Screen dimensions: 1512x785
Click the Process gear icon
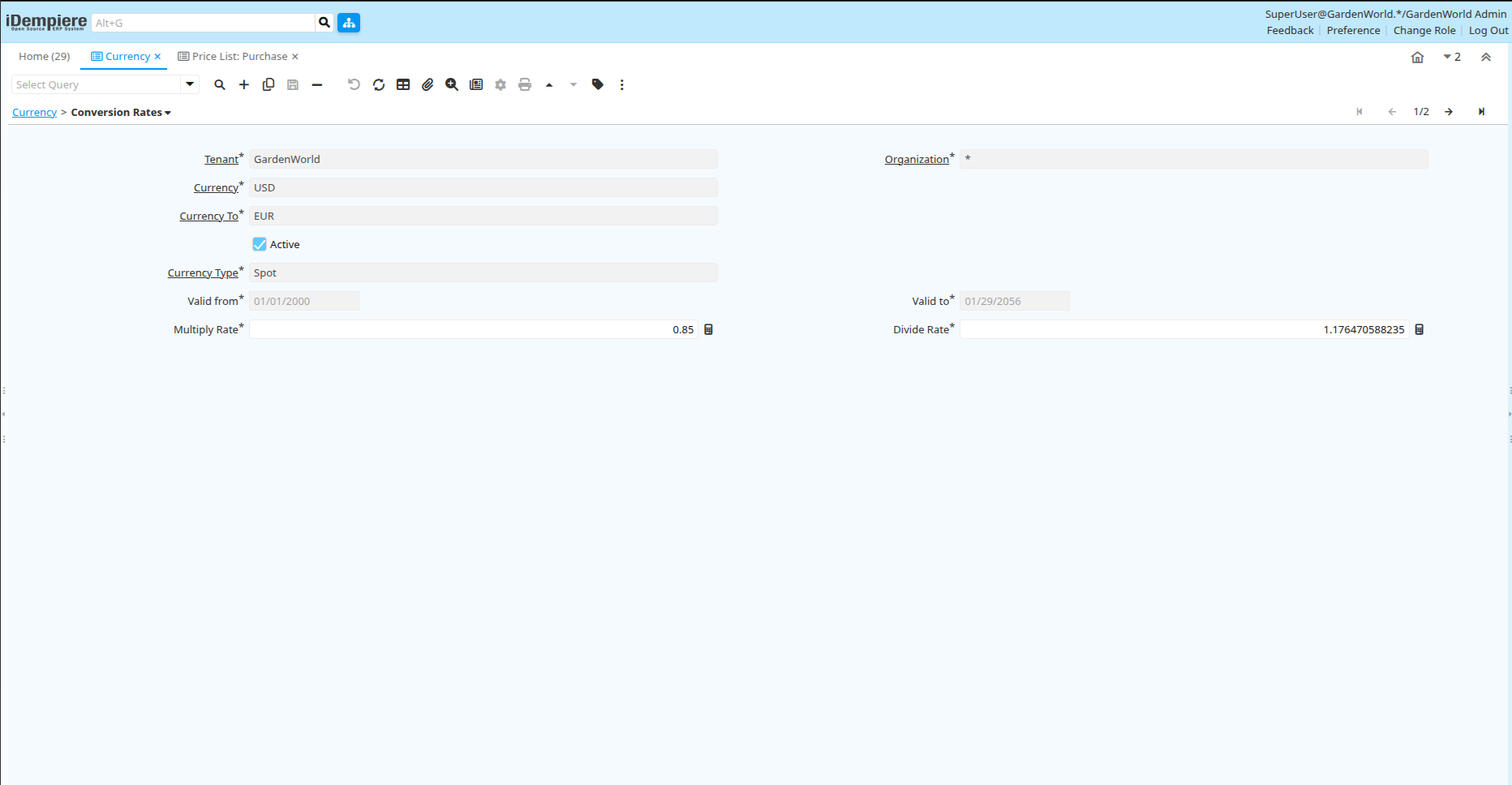[500, 84]
